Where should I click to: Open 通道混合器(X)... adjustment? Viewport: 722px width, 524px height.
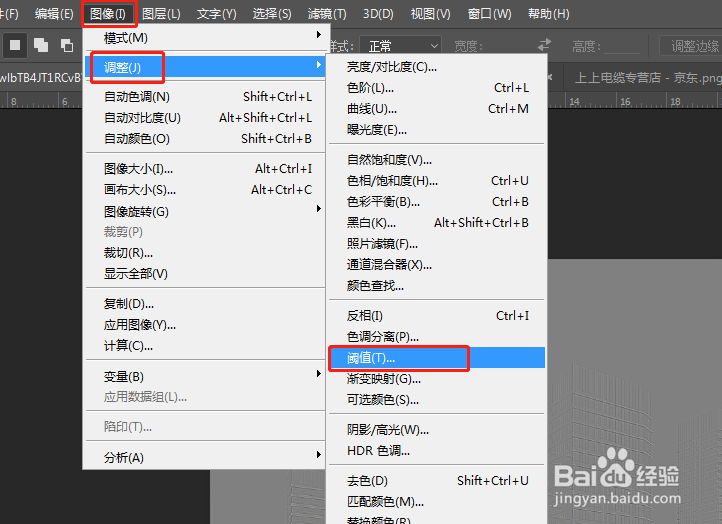pyautogui.click(x=437, y=265)
